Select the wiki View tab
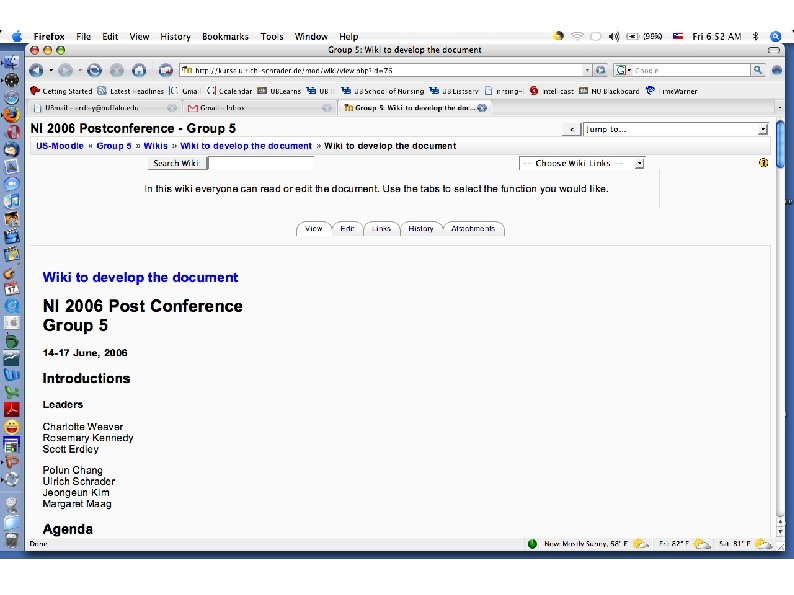 [x=313, y=229]
